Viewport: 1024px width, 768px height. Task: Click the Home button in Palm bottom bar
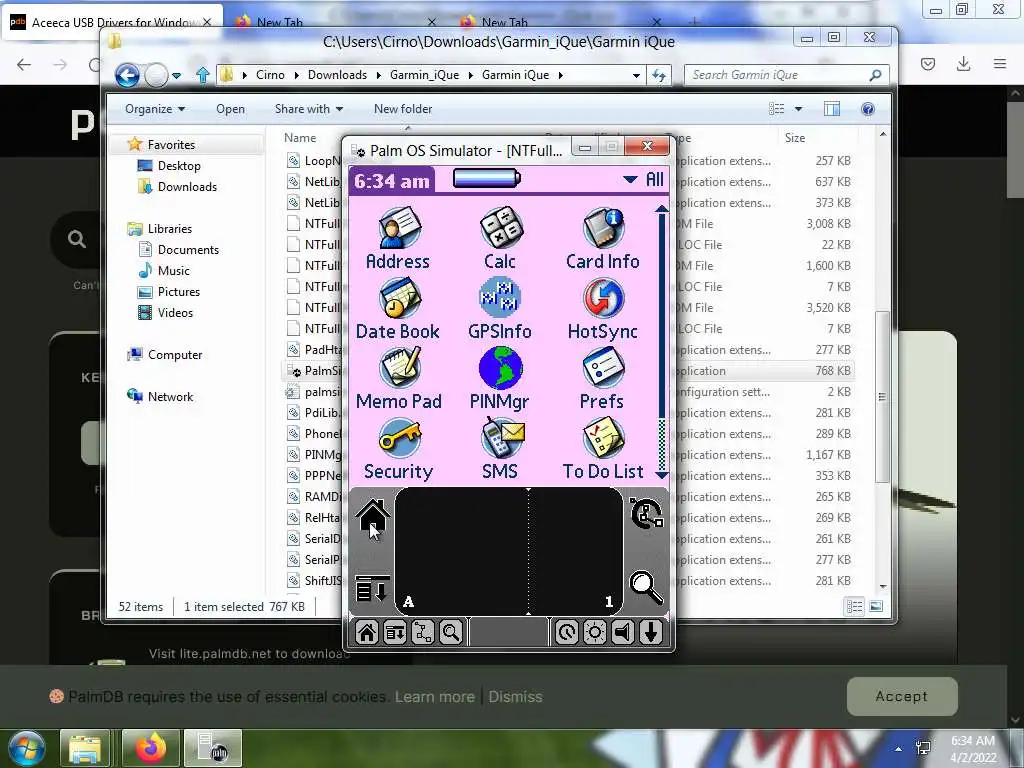tap(366, 632)
